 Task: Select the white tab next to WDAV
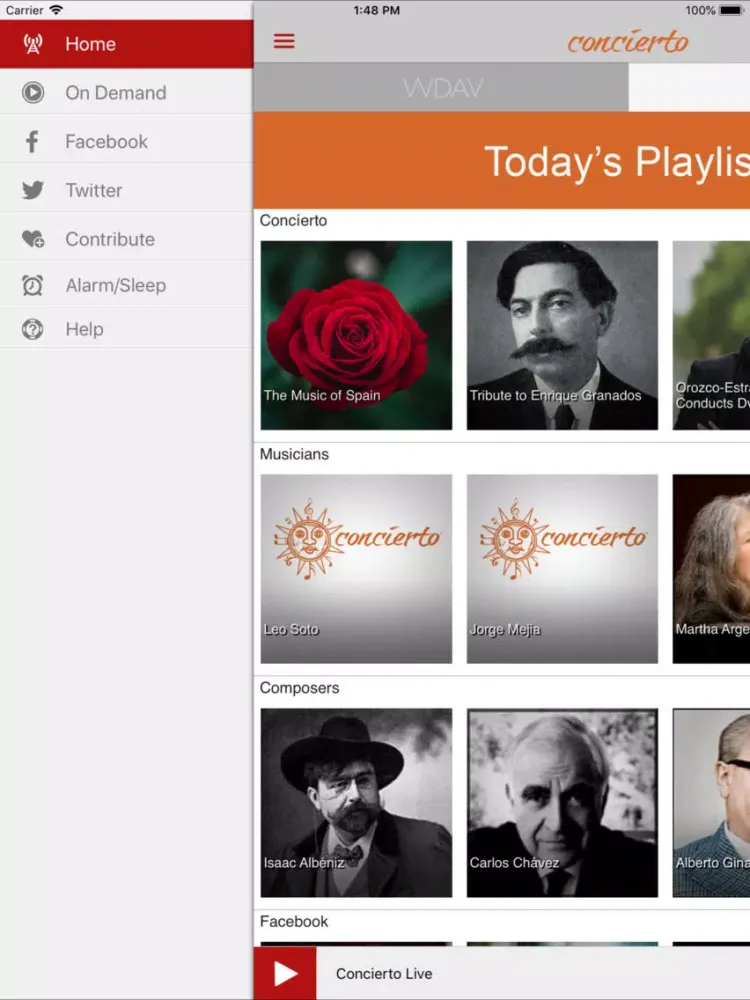click(x=689, y=87)
